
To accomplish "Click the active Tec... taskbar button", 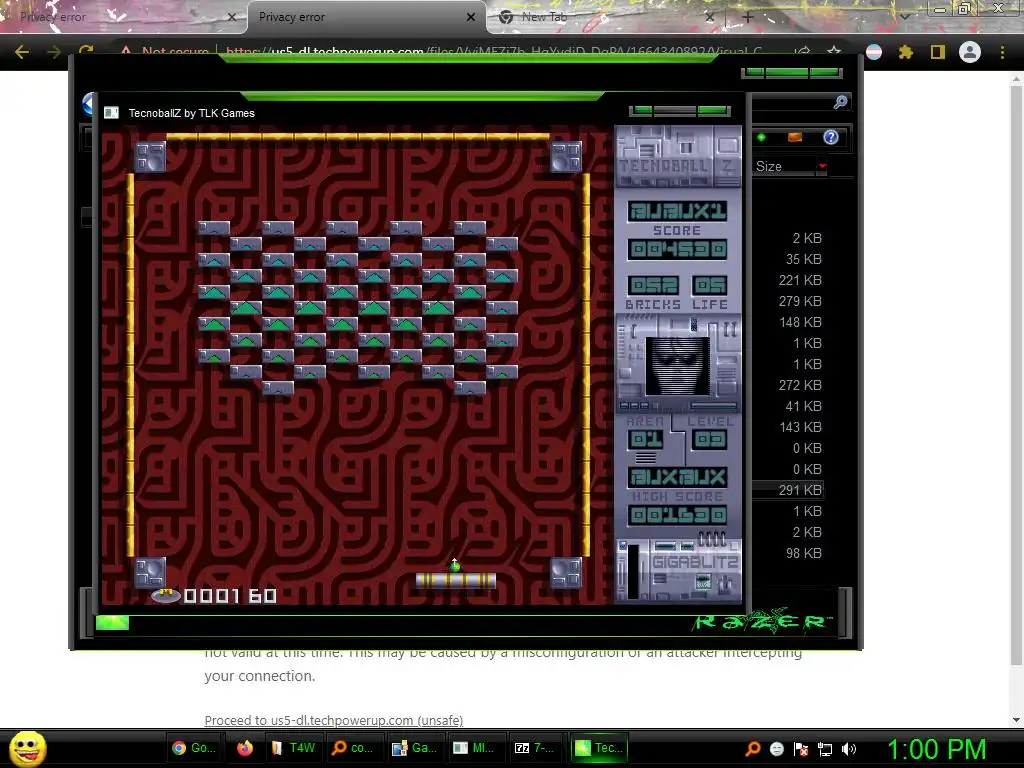I will (x=600, y=748).
